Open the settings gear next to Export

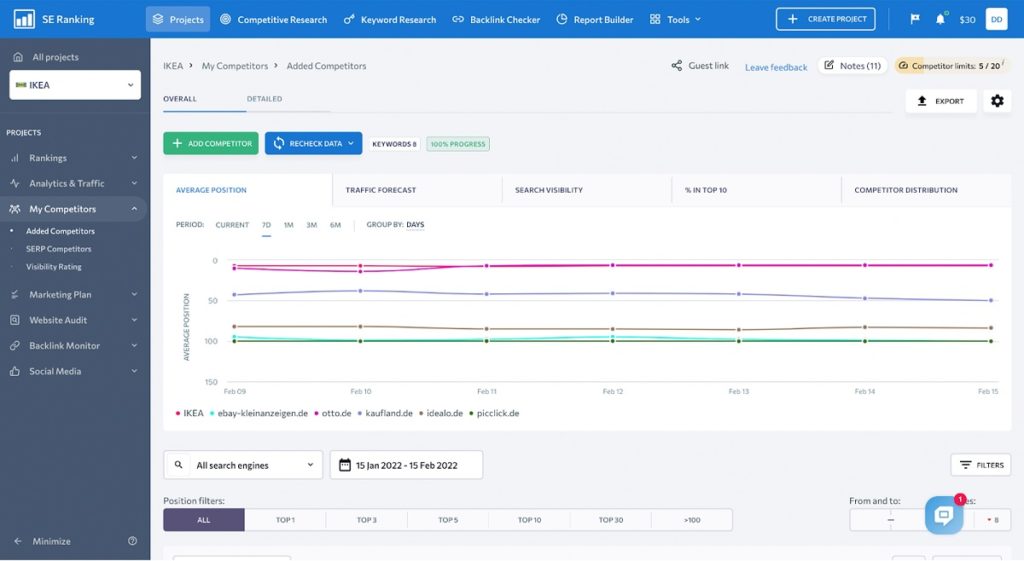997,101
